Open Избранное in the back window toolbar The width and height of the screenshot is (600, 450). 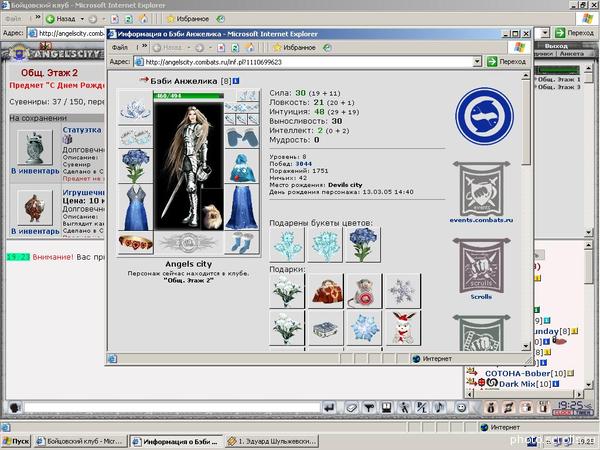coord(188,19)
